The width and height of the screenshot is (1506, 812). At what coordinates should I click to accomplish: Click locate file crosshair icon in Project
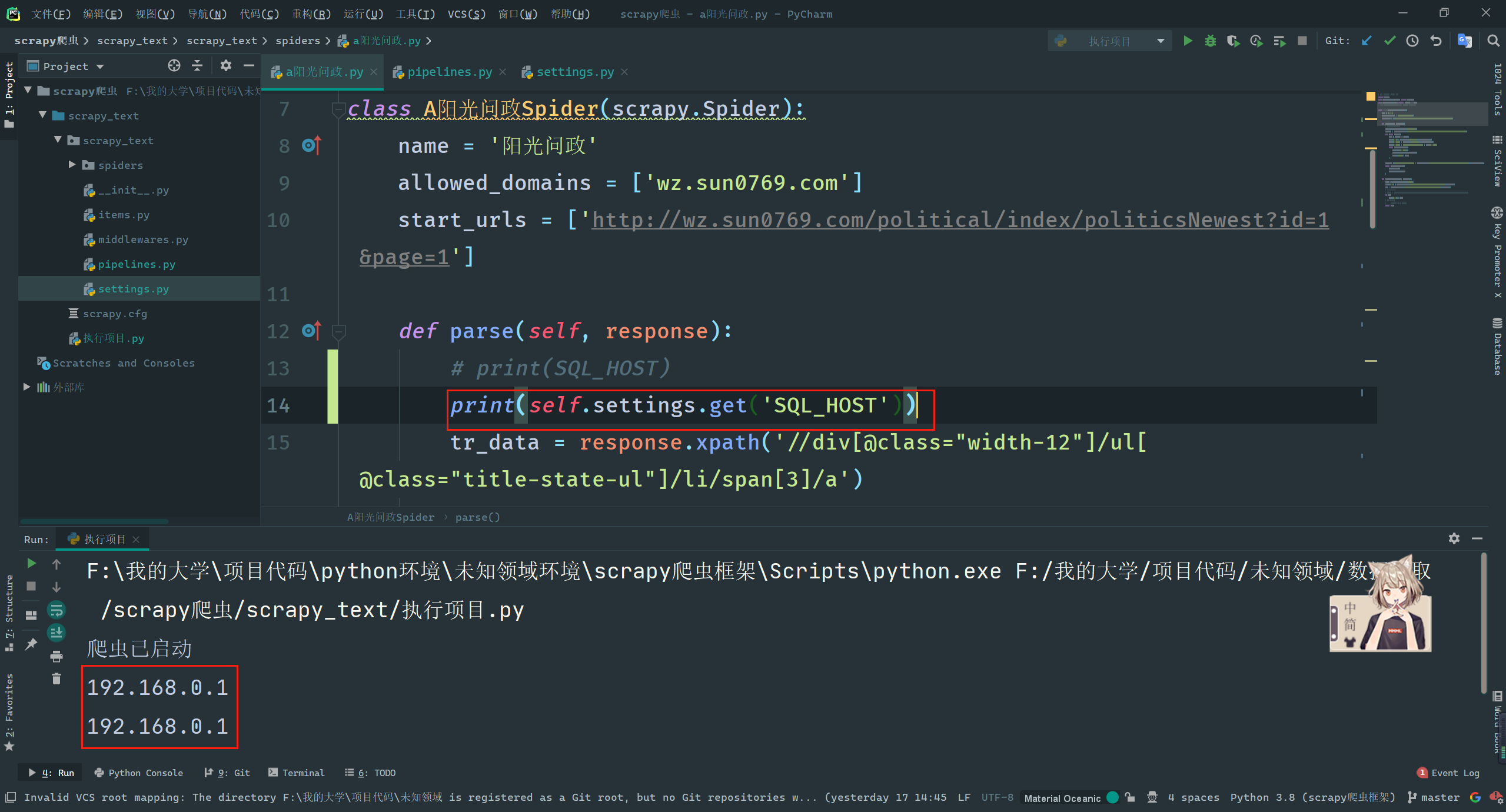click(x=174, y=65)
